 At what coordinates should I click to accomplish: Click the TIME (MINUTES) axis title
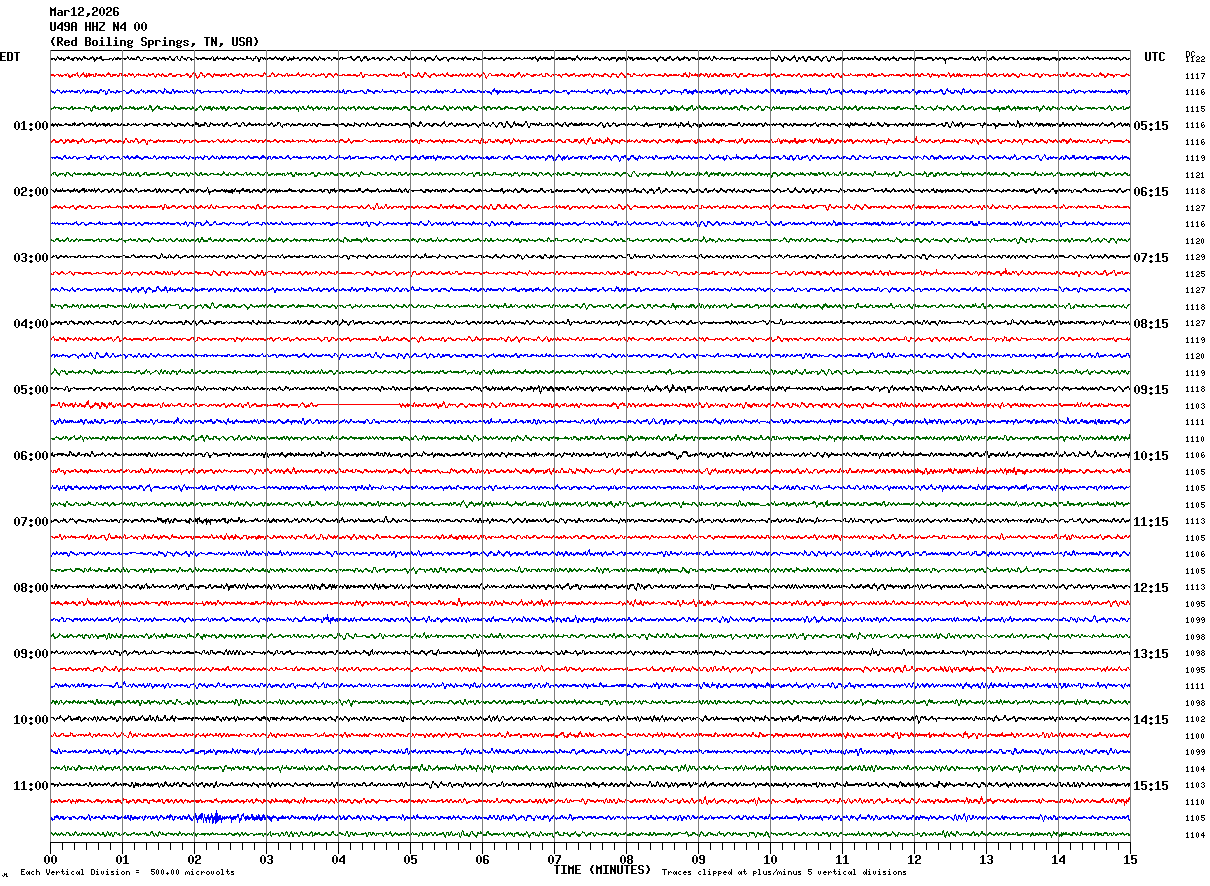click(x=602, y=870)
